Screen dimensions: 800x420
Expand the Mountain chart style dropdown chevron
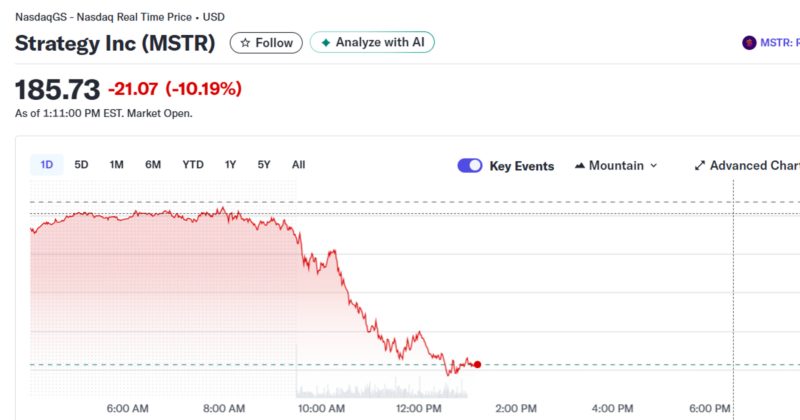point(654,166)
